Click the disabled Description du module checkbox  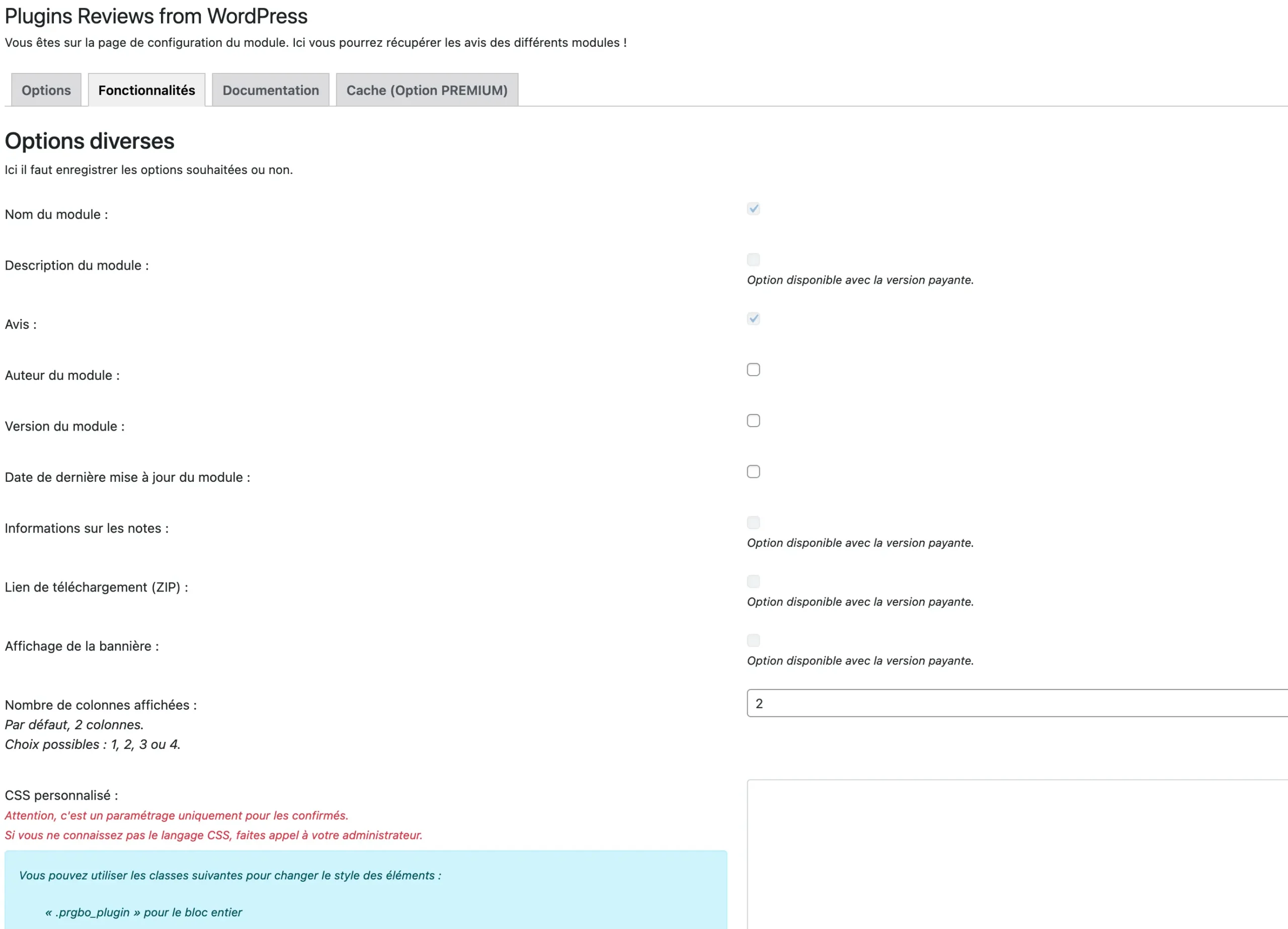(753, 260)
